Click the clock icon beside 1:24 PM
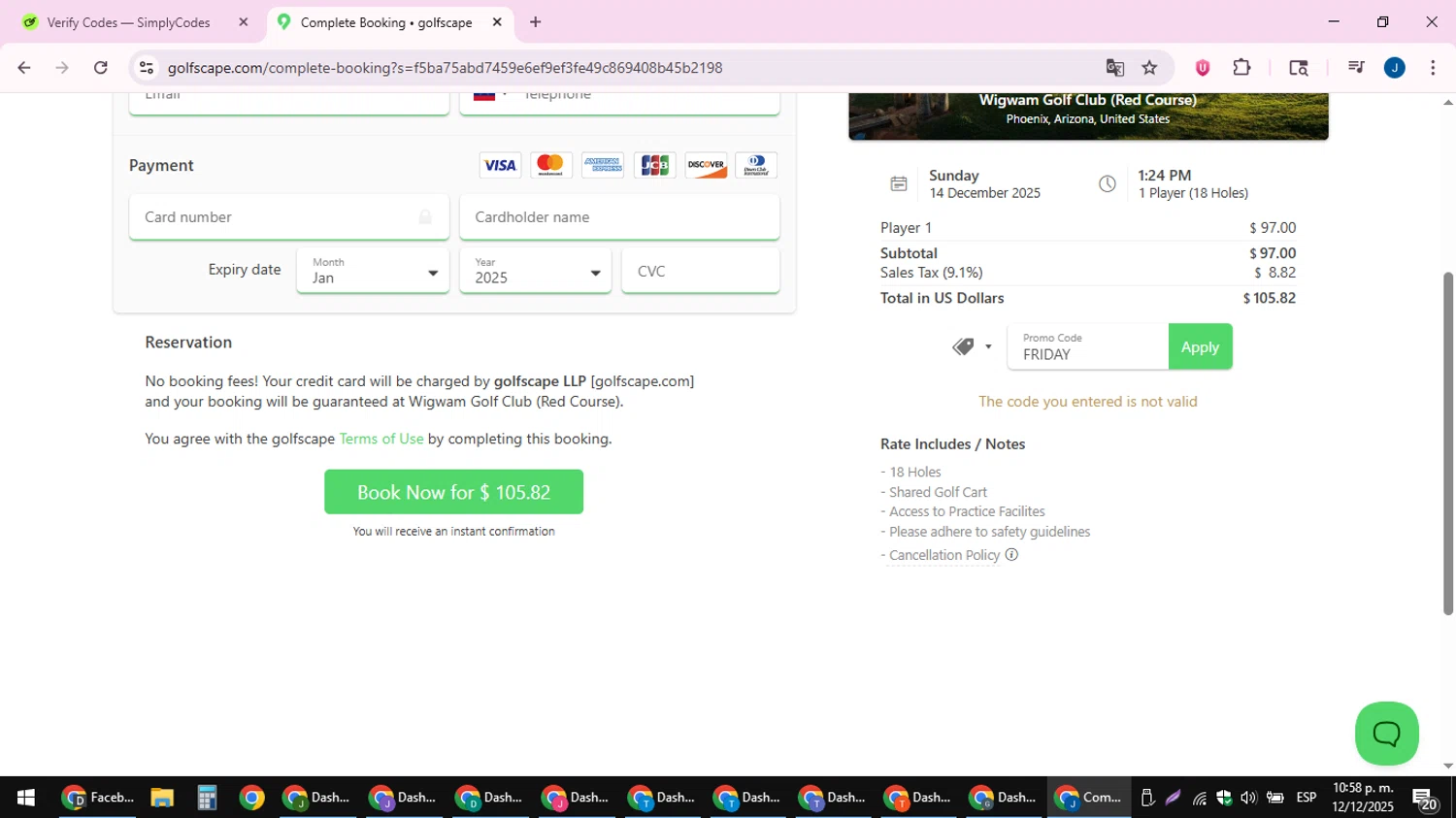This screenshot has height=818, width=1456. point(1108,183)
